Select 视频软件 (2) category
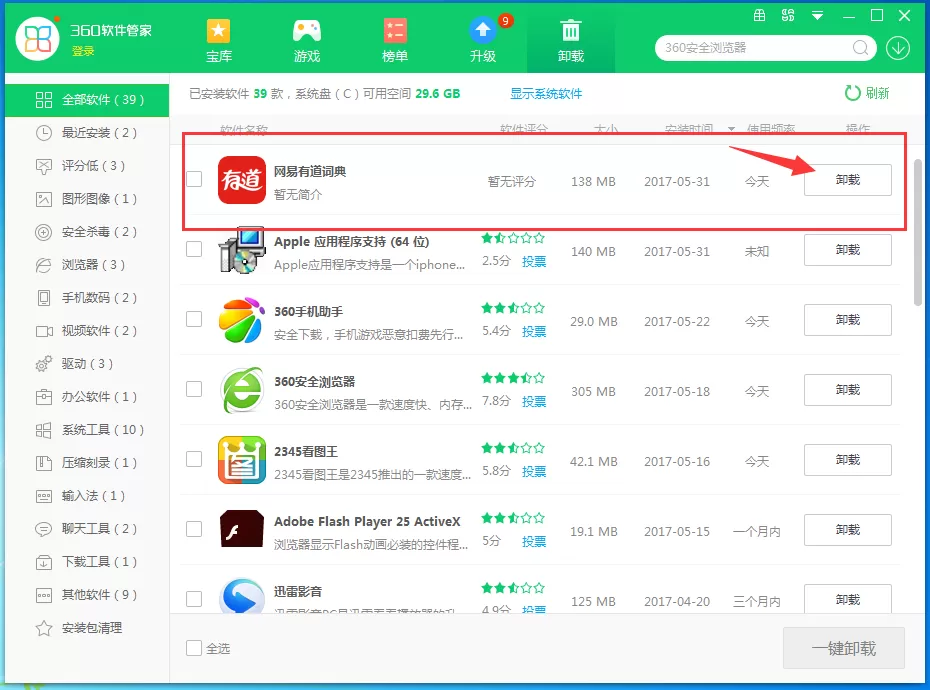Image resolution: width=930 pixels, height=690 pixels. click(x=87, y=330)
